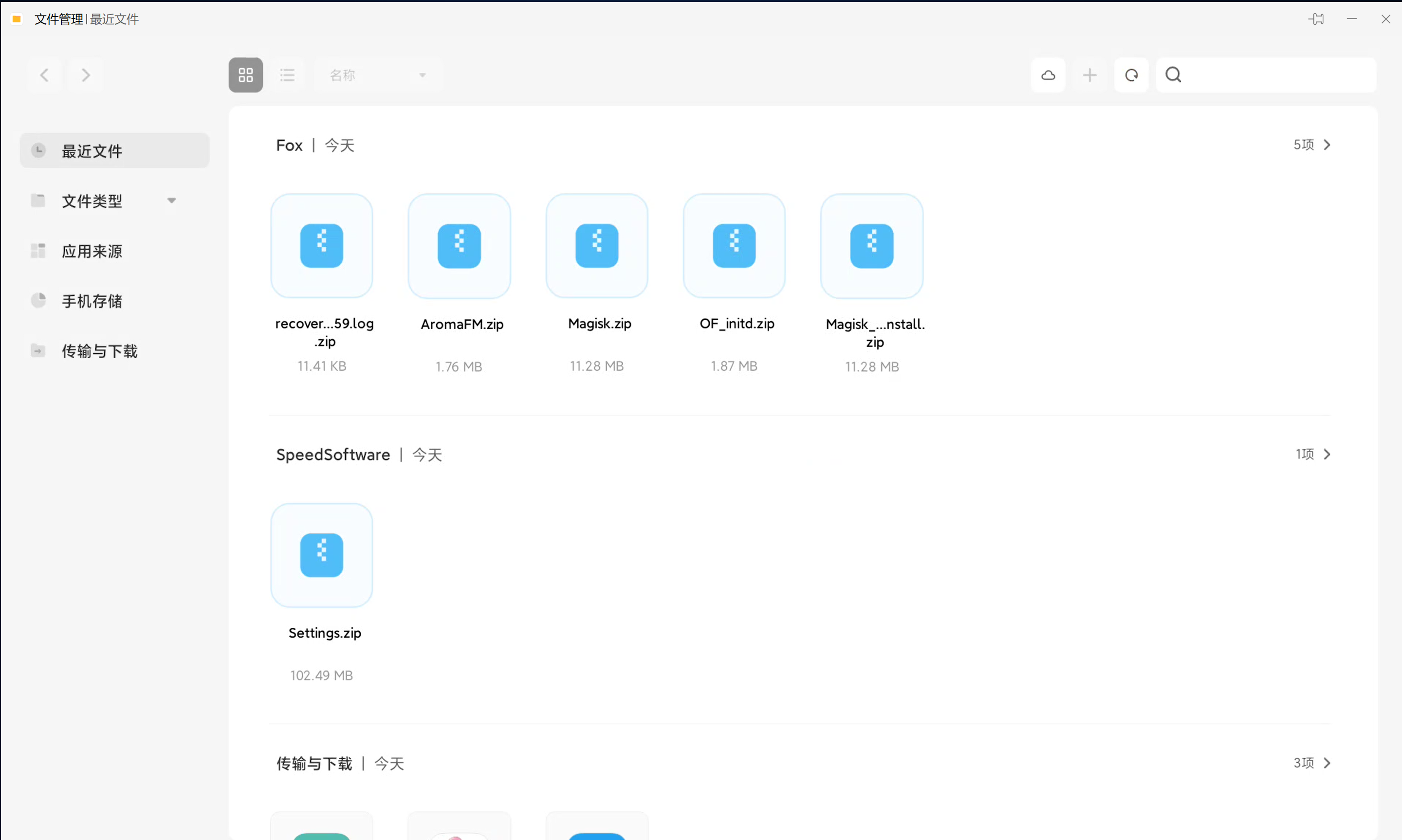Viewport: 1402px width, 840px height.
Task: Open 手机存储 in sidebar
Action: tap(114, 301)
